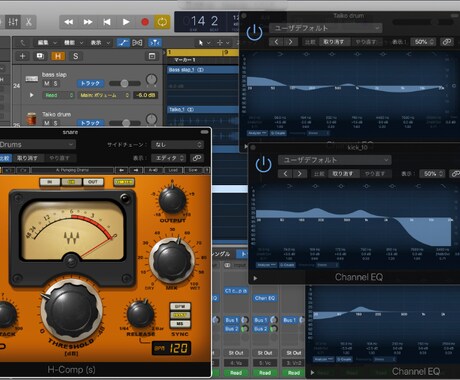The image size is (460, 380).
Task: Open the Editors scissors button
Action: 29,22
